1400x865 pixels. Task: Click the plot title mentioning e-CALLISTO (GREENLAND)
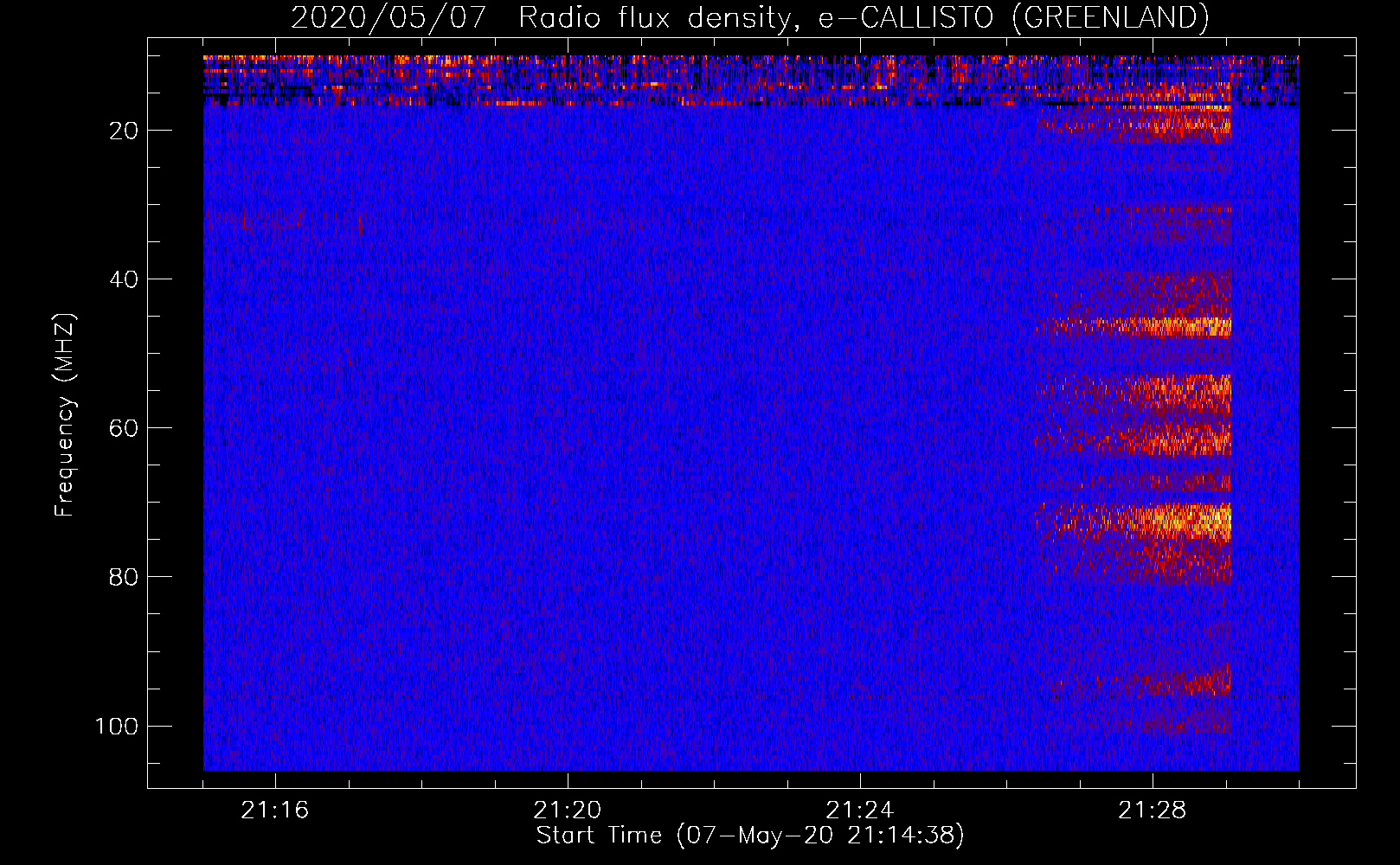(749, 17)
